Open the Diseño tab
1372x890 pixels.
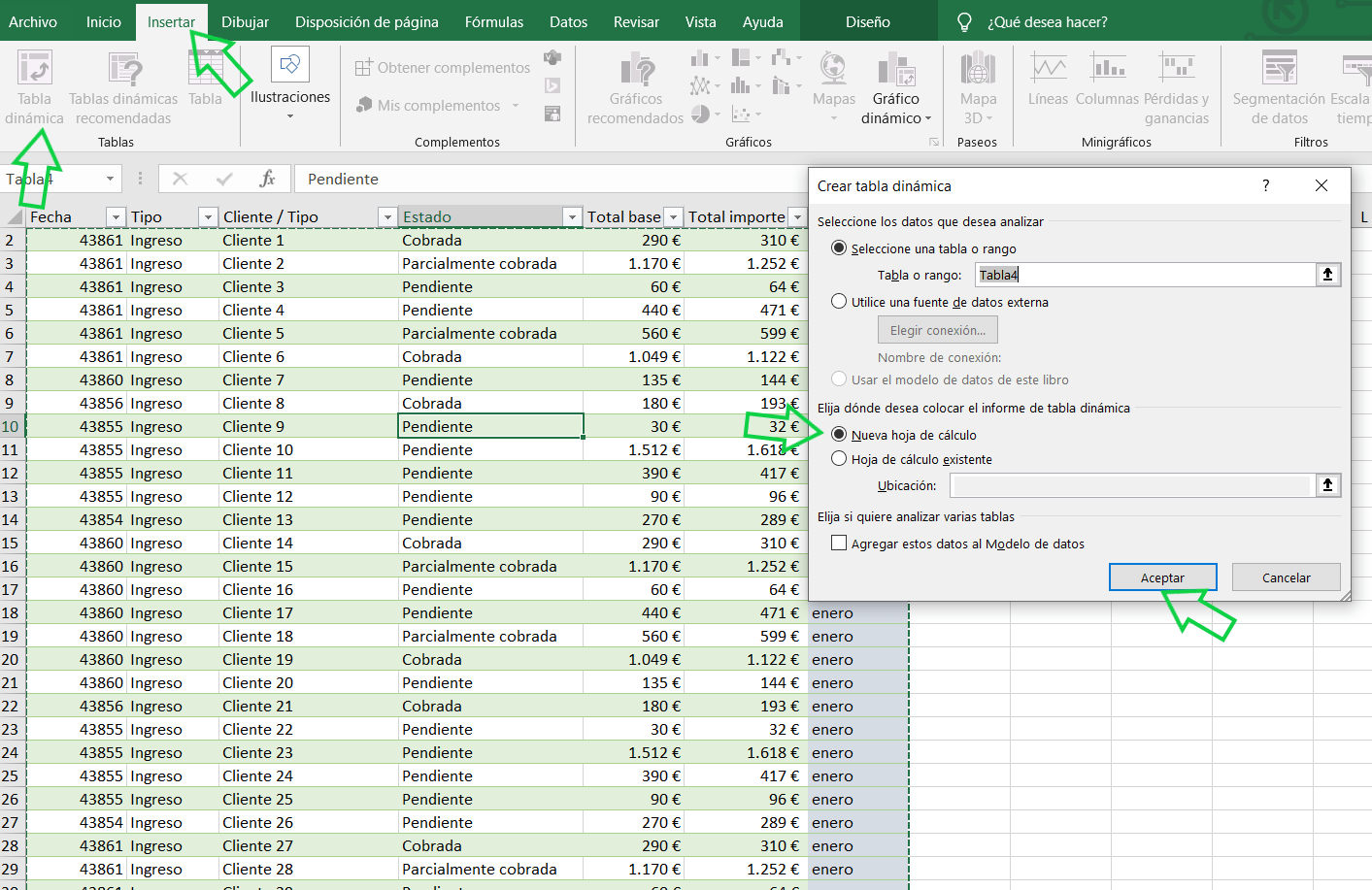(868, 21)
